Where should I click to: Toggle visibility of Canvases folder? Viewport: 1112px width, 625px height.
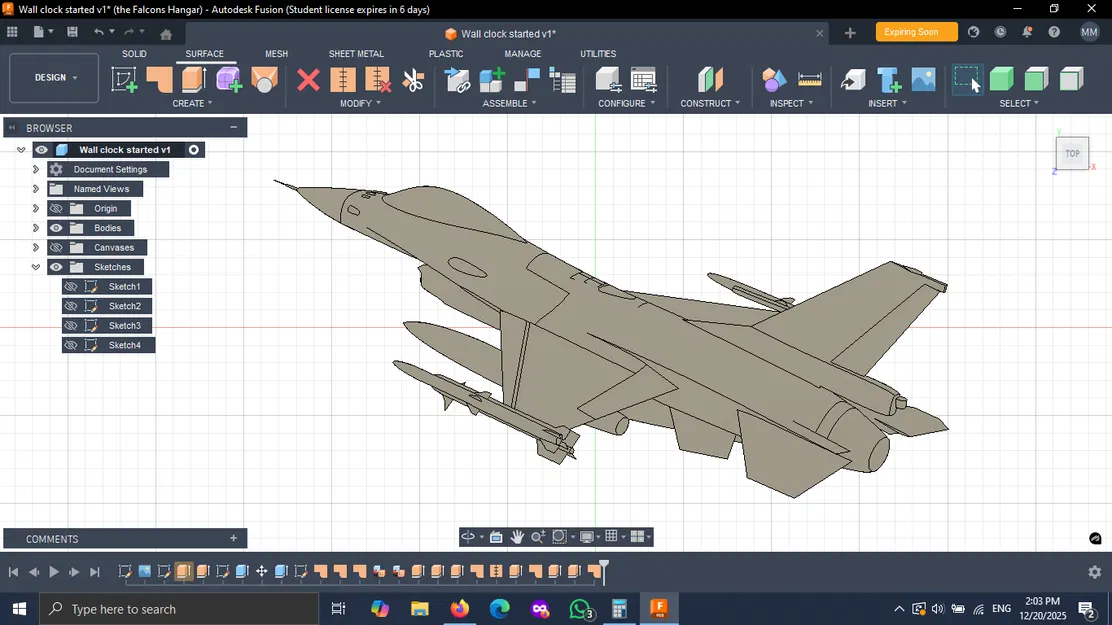[56, 248]
